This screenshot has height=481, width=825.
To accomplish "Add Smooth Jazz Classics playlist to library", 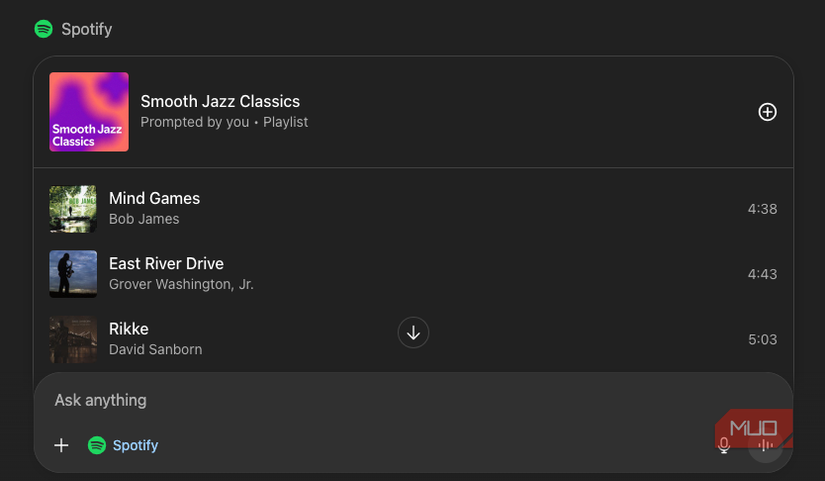I will click(767, 112).
